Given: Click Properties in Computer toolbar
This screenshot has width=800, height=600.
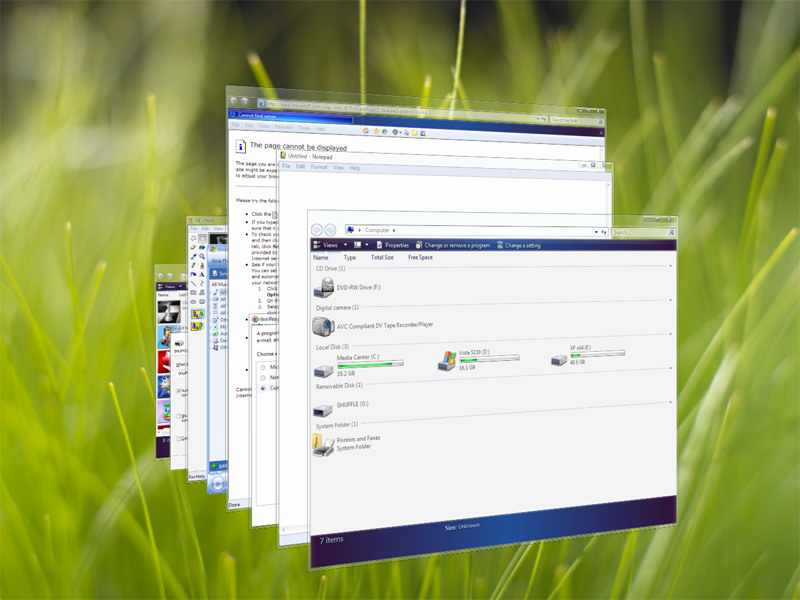Looking at the screenshot, I should click(x=393, y=245).
